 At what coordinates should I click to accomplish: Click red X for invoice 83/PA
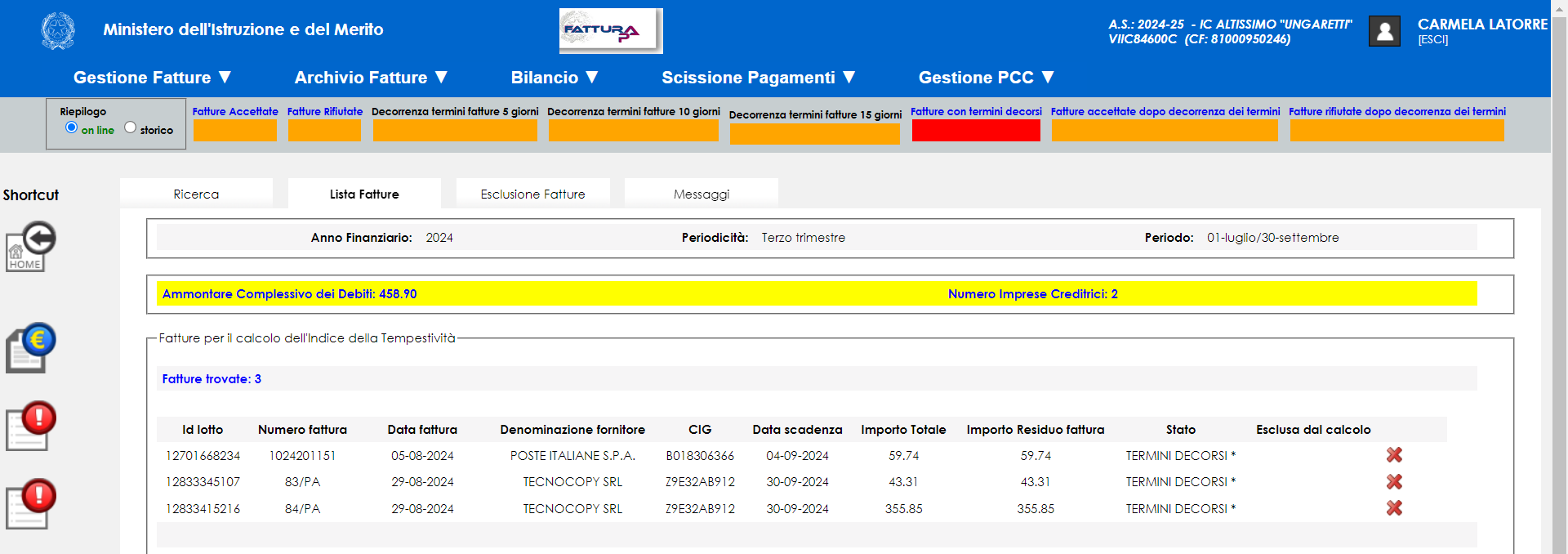[1394, 482]
